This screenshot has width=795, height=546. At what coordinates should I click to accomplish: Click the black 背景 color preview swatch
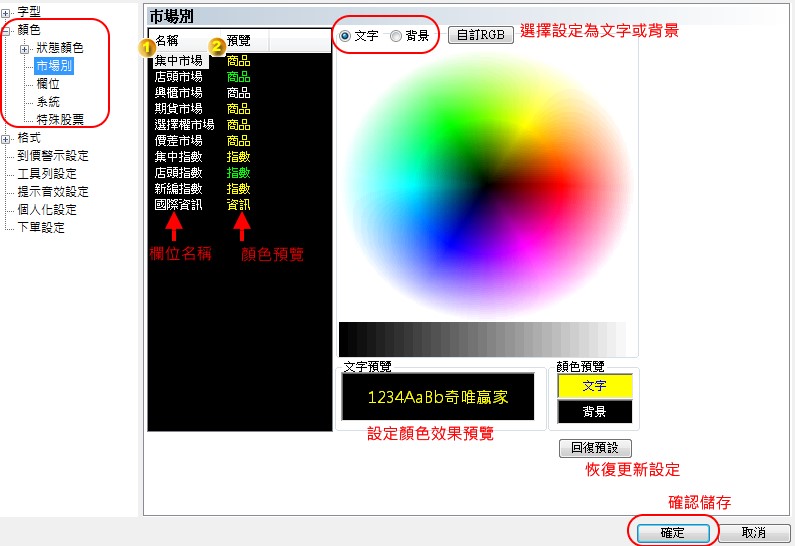[x=594, y=411]
